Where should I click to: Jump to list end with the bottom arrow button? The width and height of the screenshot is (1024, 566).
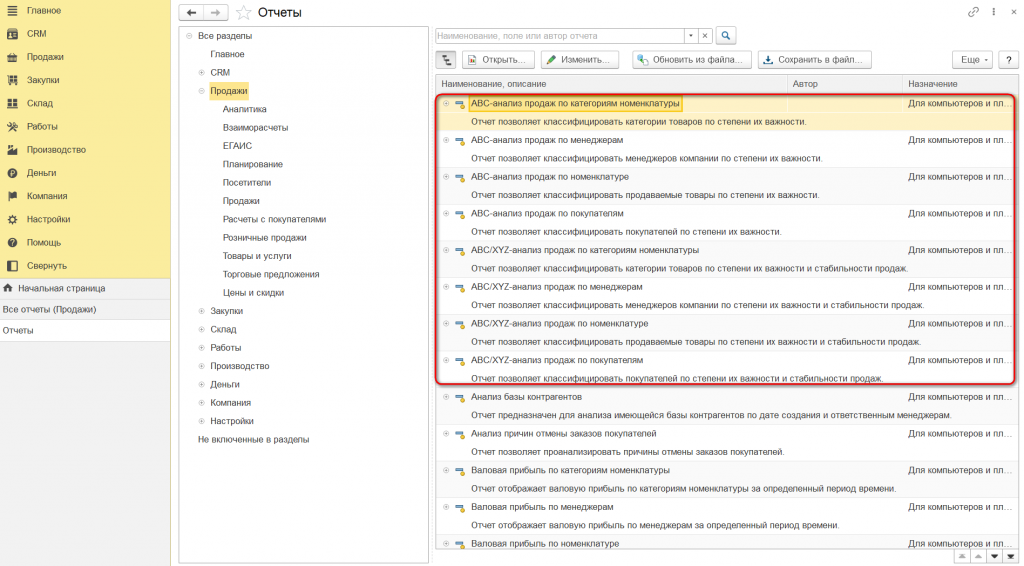(1010, 556)
